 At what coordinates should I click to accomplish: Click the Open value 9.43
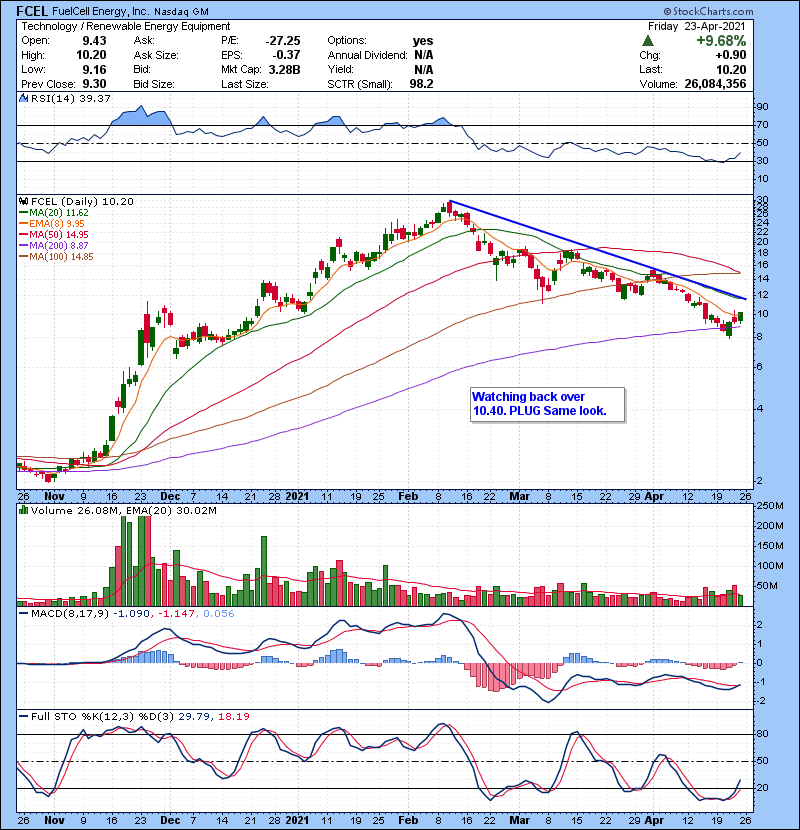[94, 41]
